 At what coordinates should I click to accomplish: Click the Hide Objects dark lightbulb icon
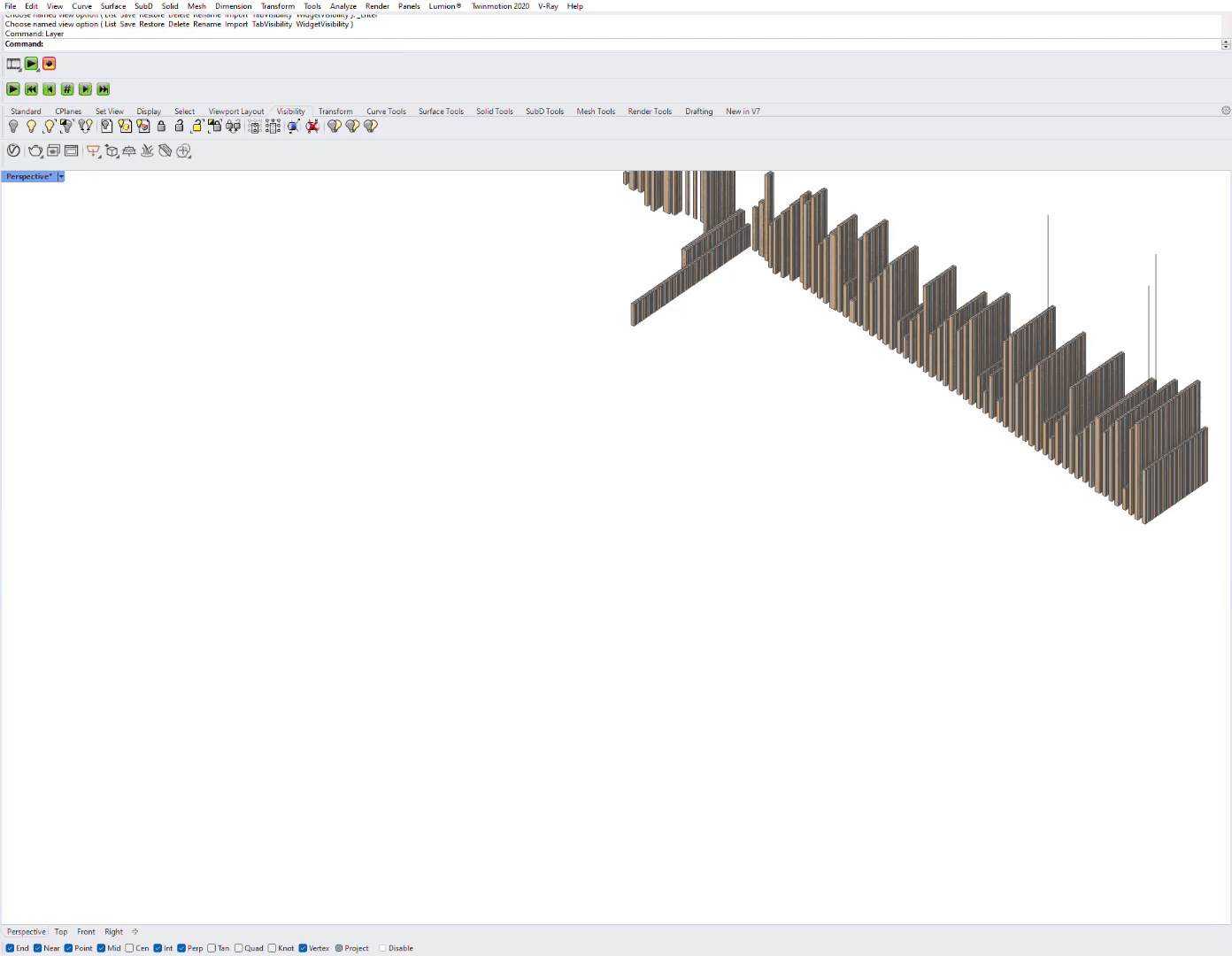[x=13, y=127]
